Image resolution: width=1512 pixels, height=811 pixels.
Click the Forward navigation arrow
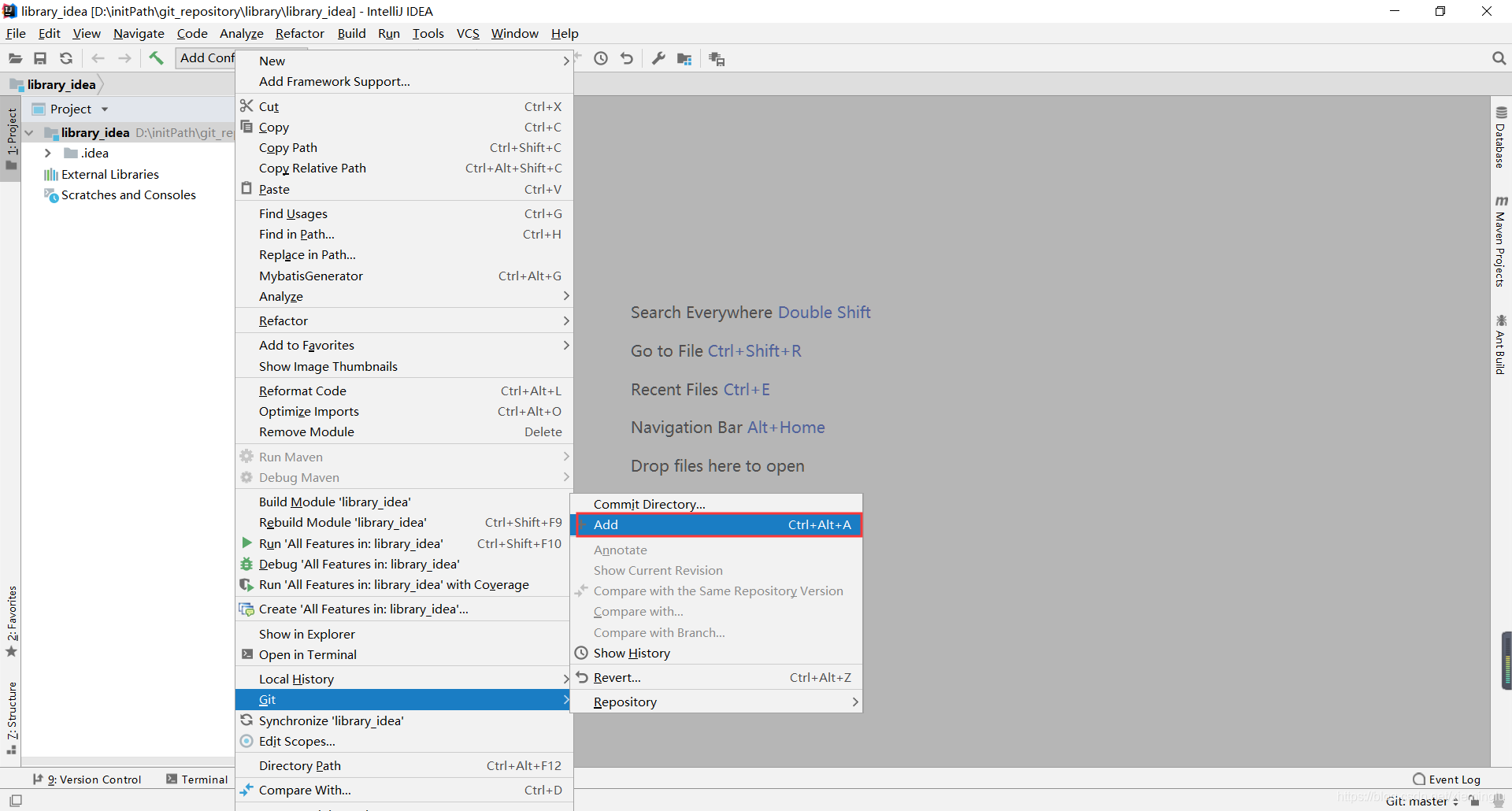(x=124, y=58)
